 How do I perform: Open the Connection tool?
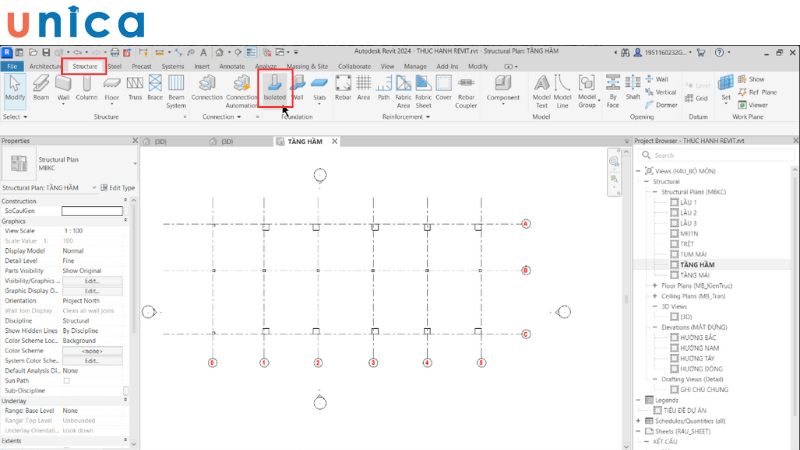[x=207, y=88]
